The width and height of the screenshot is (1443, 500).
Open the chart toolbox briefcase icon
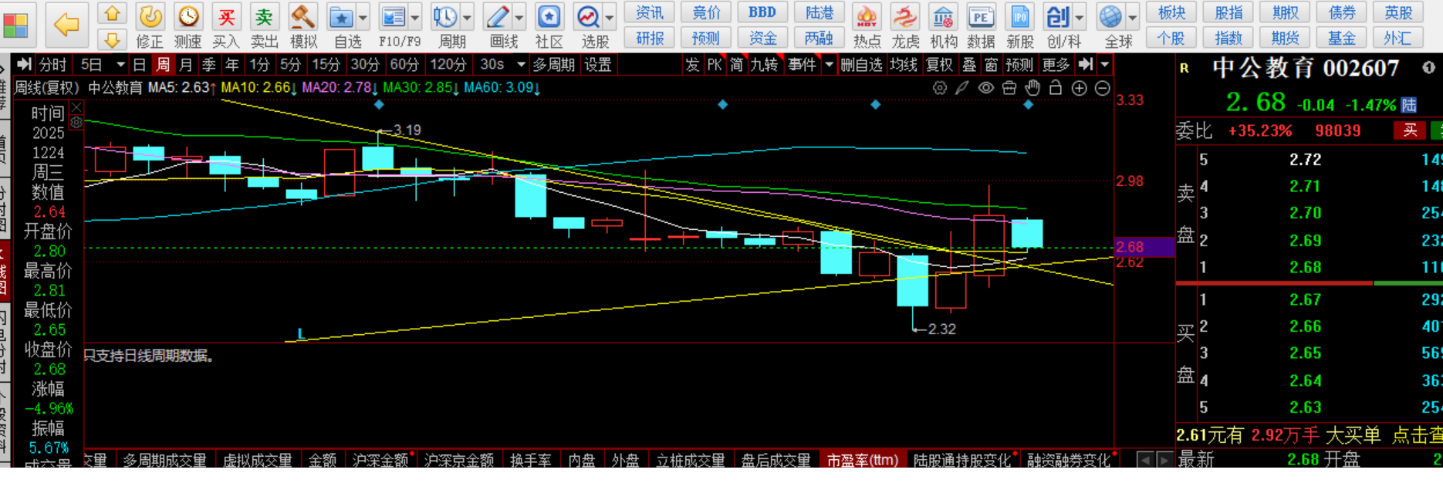pyautogui.click(x=1010, y=88)
